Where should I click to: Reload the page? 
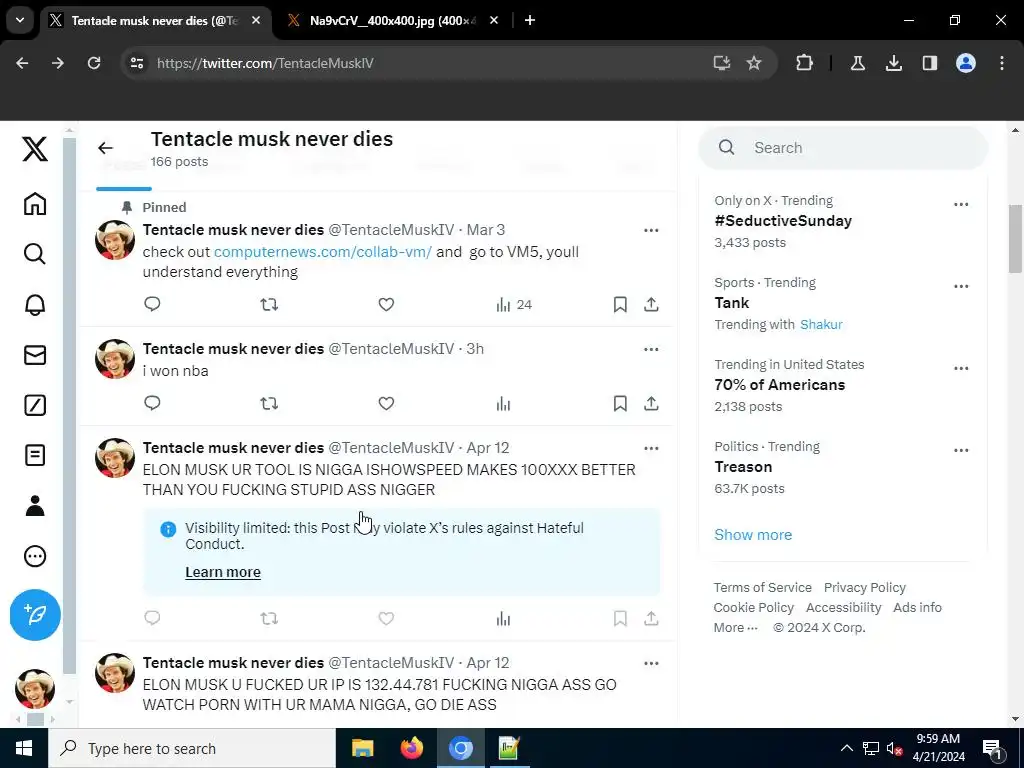point(94,63)
